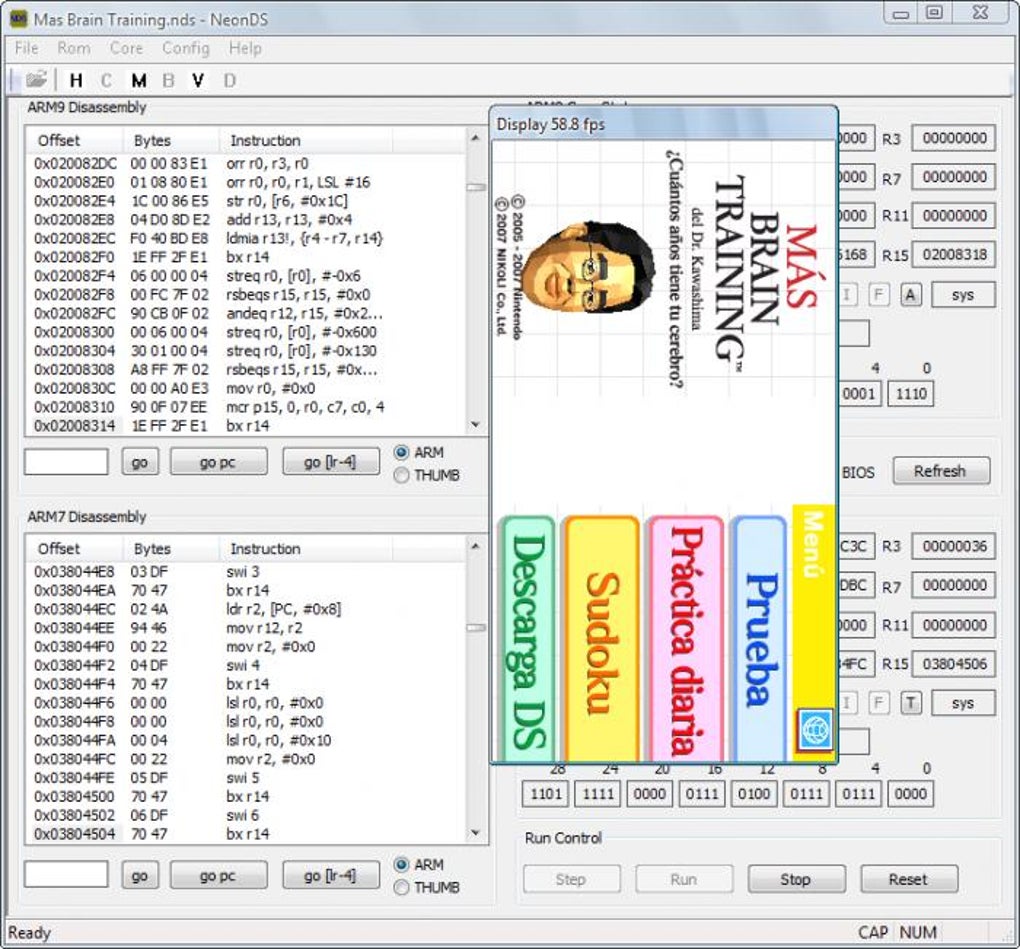This screenshot has width=1020, height=949.
Task: Click ARM7 disassembly scrollbar thumb
Action: coord(476,628)
